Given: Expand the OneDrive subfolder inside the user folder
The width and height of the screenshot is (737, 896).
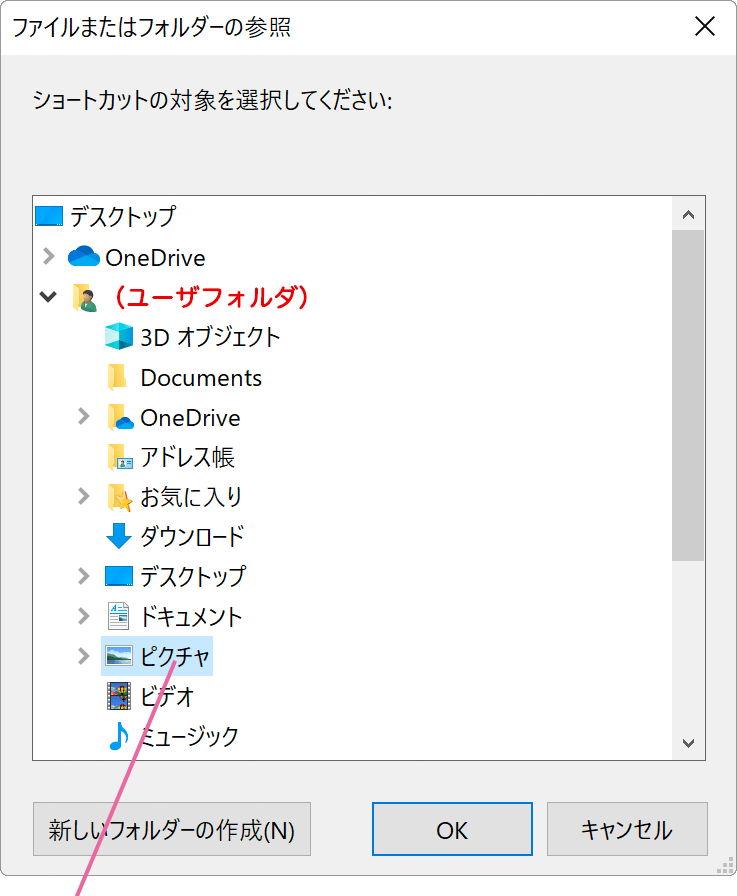Looking at the screenshot, I should point(83,417).
